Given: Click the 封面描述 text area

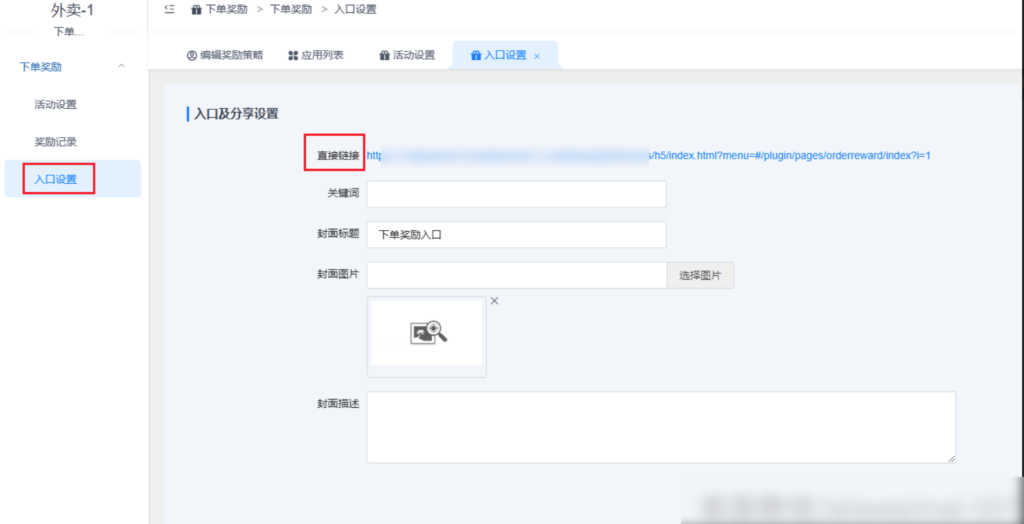Looking at the screenshot, I should [661, 427].
